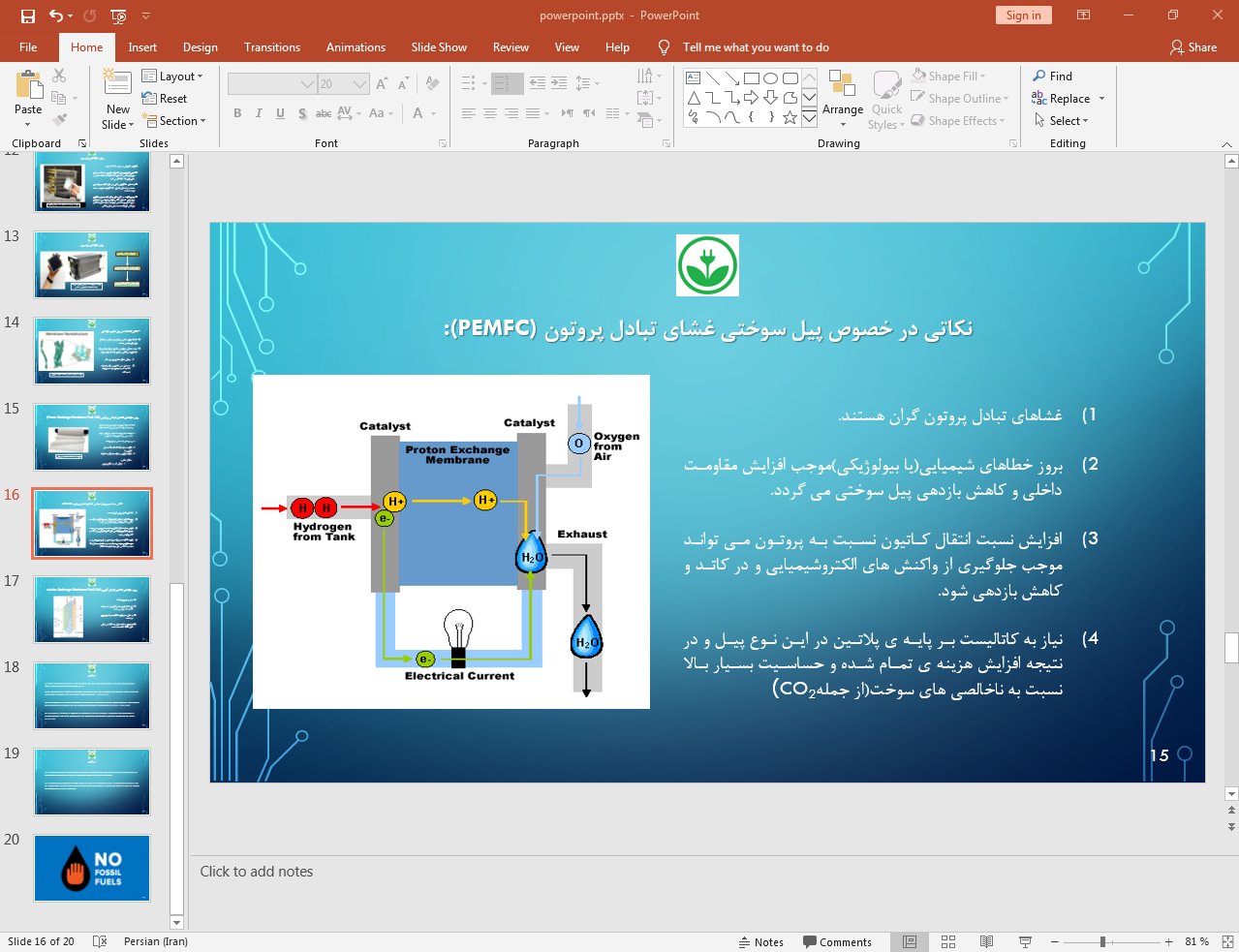Cut selection with the scissors icon
Screen dimensions: 1239x952
tap(59, 76)
